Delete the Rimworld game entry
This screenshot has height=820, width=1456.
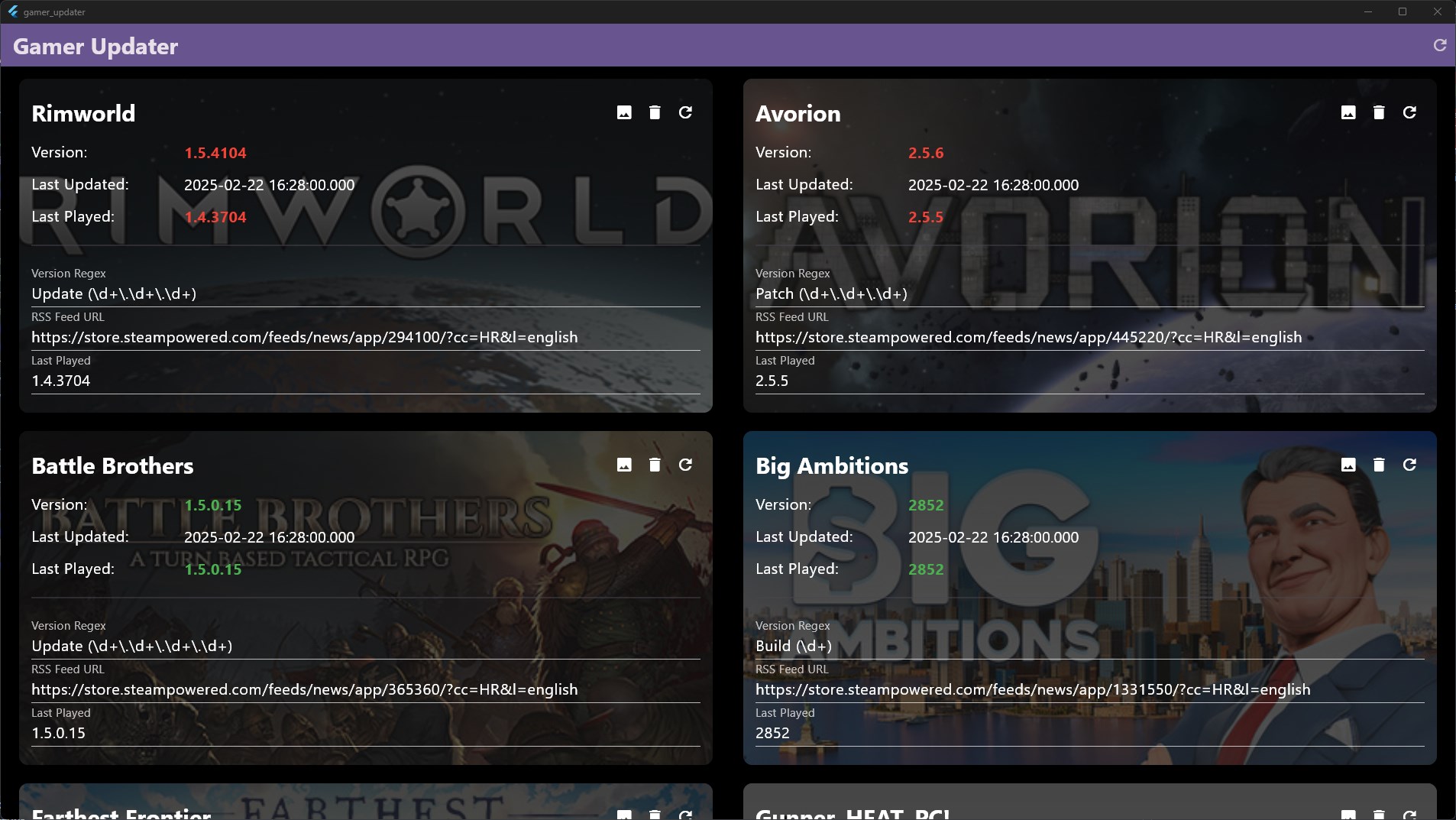click(x=655, y=113)
